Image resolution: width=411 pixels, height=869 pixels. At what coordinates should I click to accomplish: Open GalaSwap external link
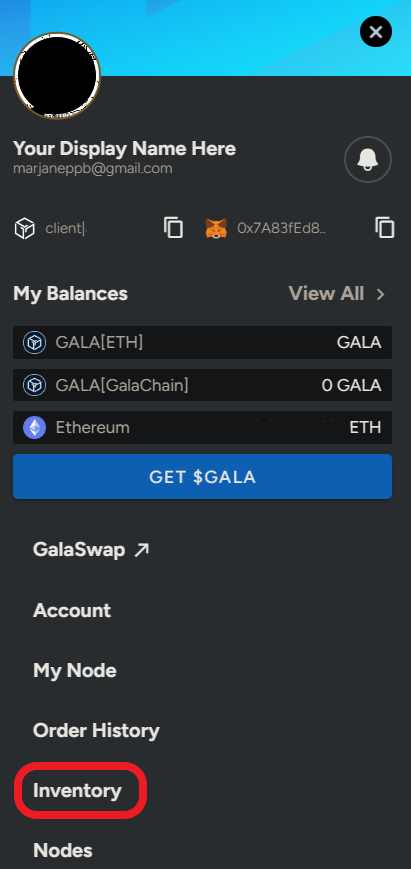pos(91,550)
